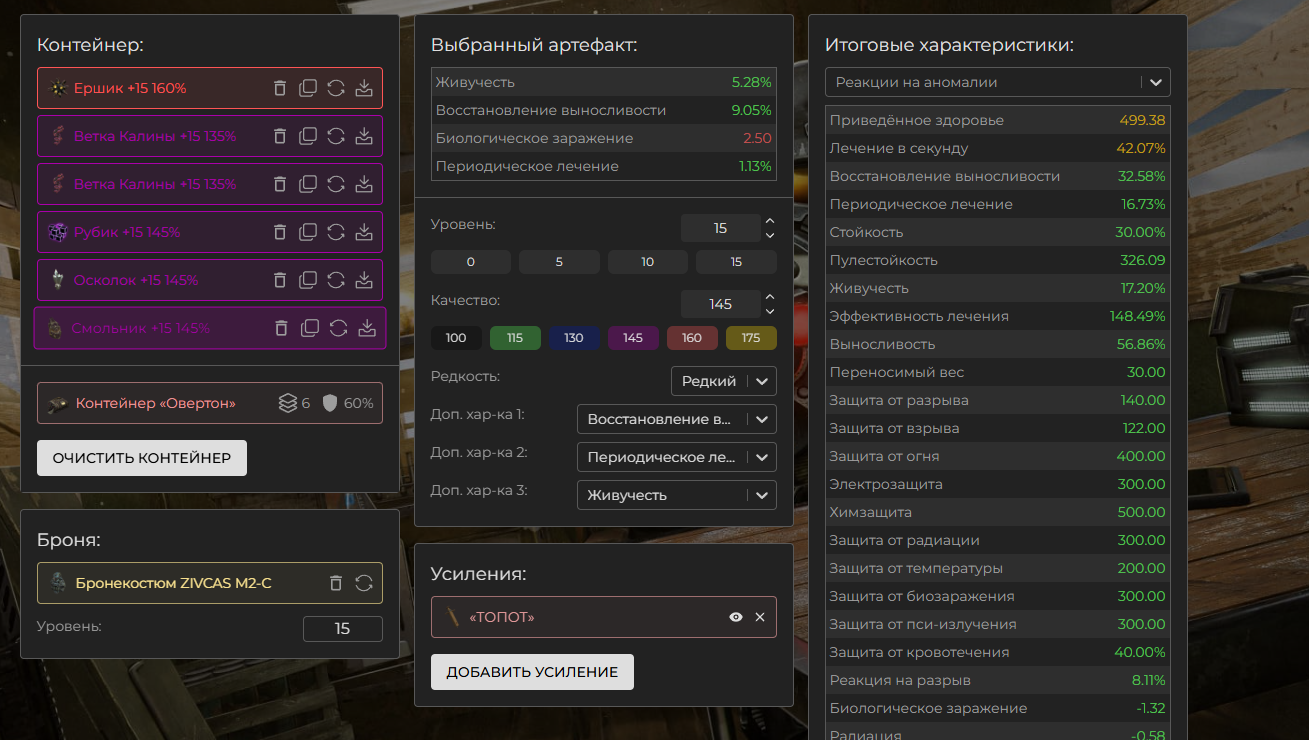The height and width of the screenshot is (740, 1309).
Task: Click the armor Уровень input field
Action: click(x=342, y=629)
